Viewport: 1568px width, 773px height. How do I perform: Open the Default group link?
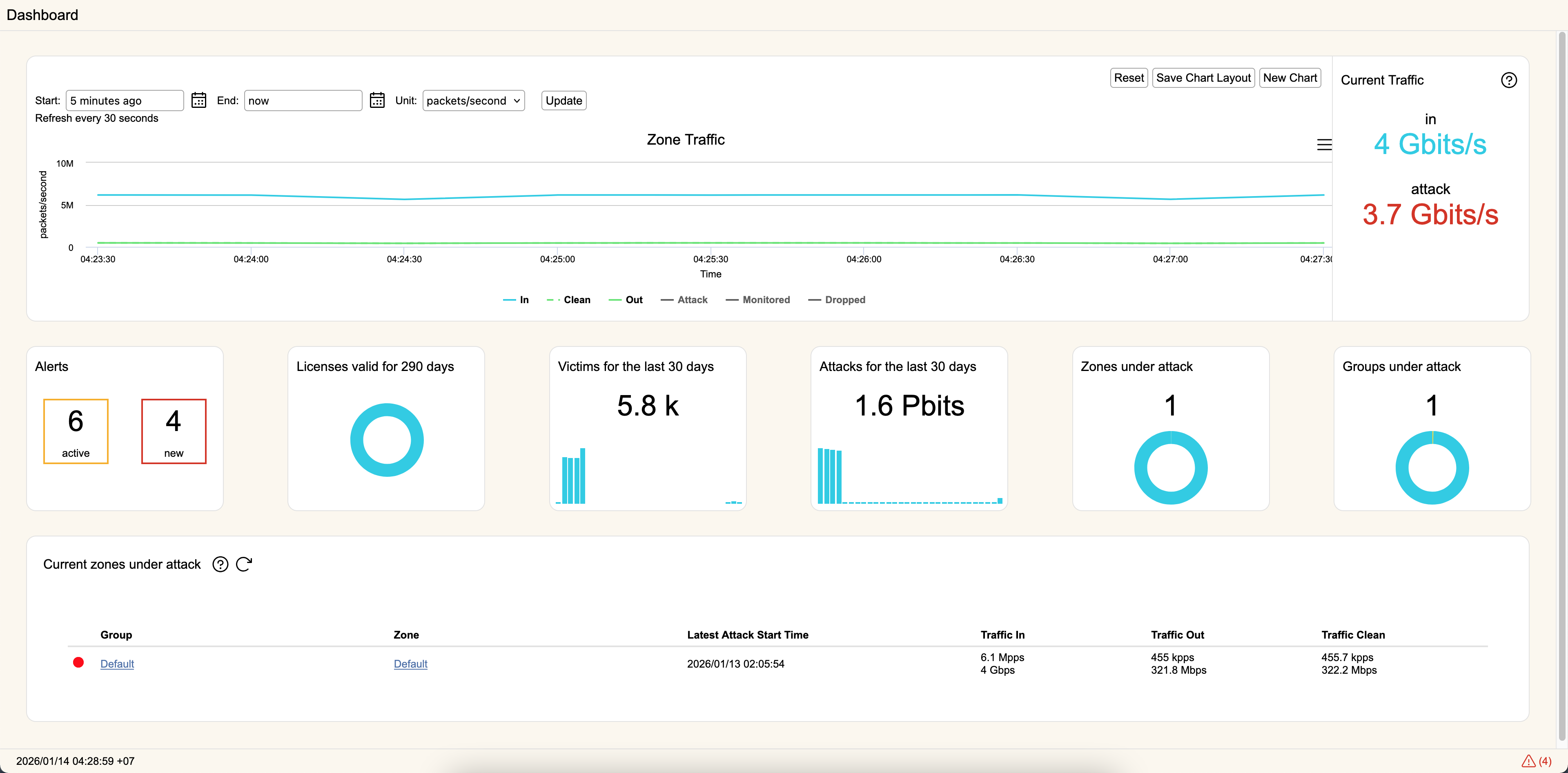117,664
